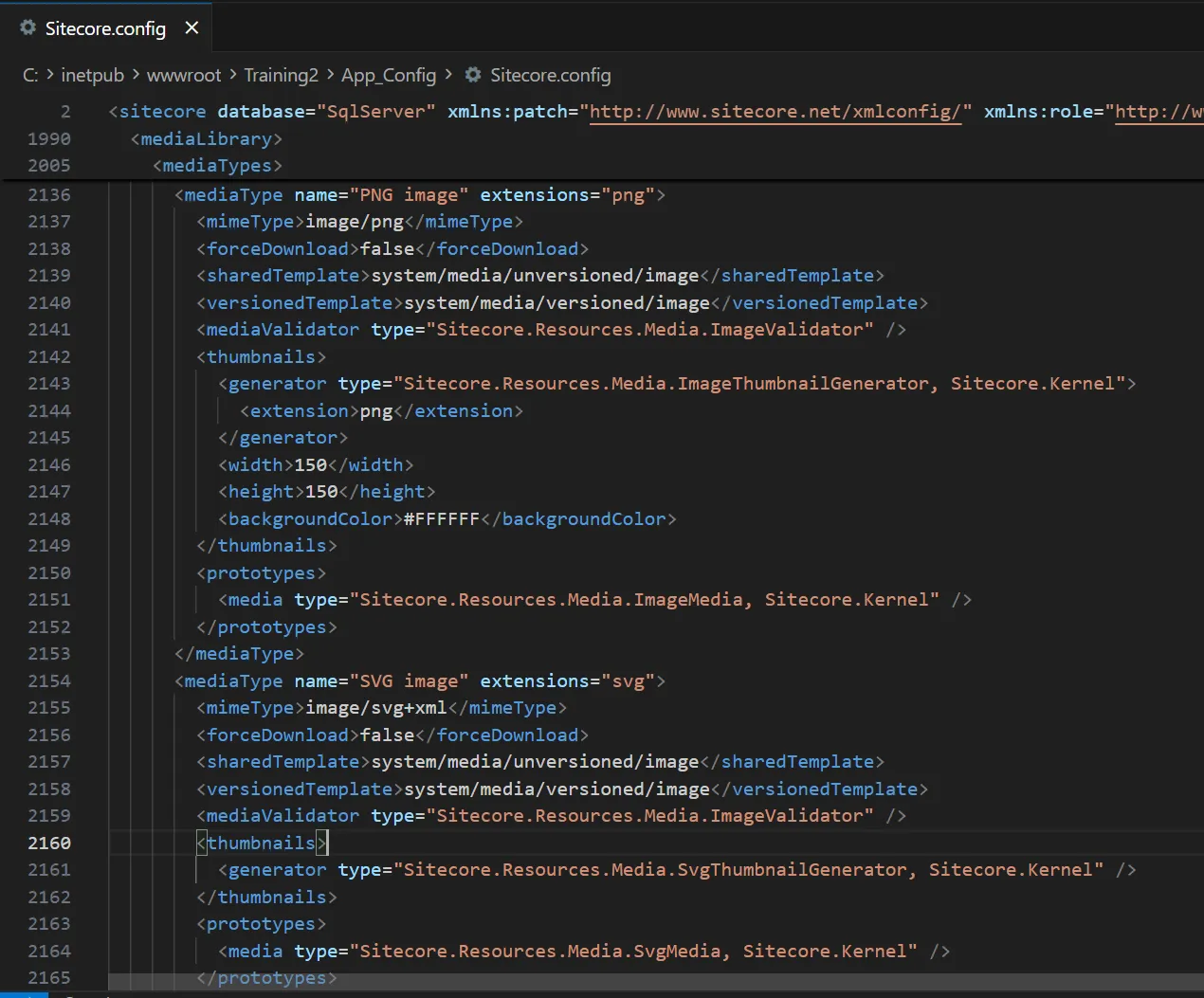Viewport: 1204px width, 998px height.
Task: Click the image/svg+xml mime type text
Action: click(x=376, y=707)
